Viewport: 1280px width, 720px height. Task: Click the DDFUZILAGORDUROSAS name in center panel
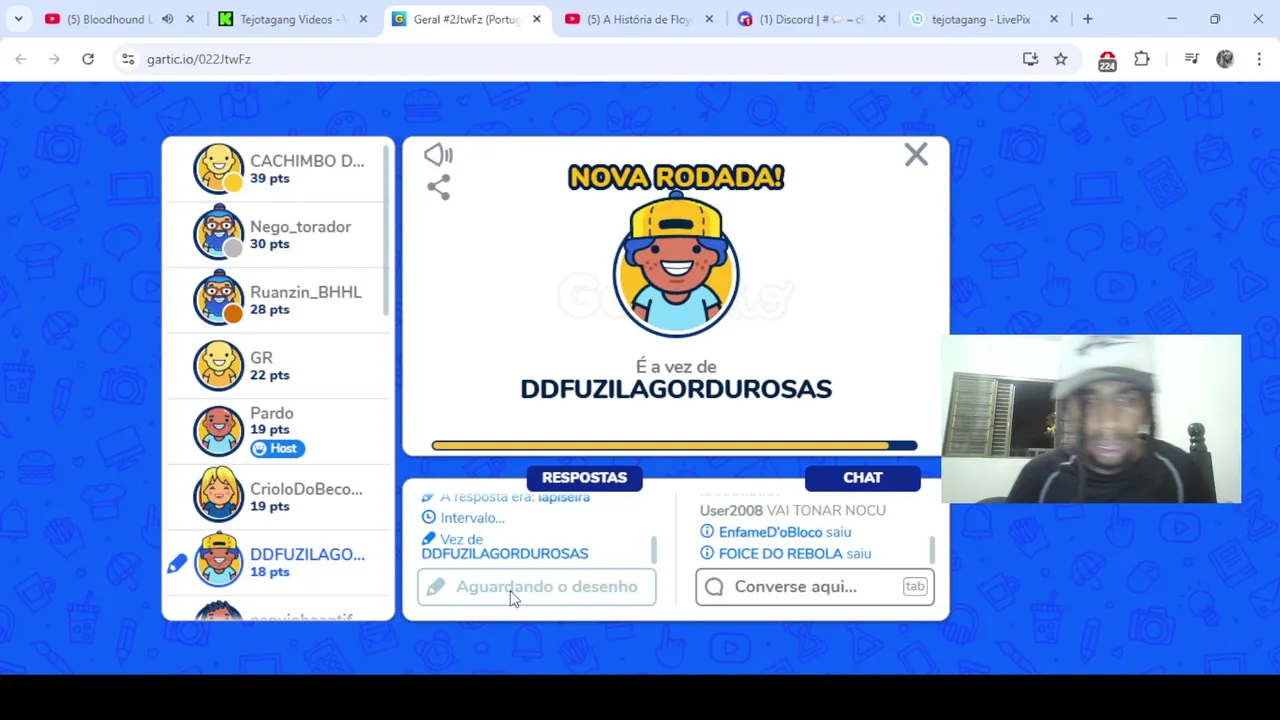(676, 389)
